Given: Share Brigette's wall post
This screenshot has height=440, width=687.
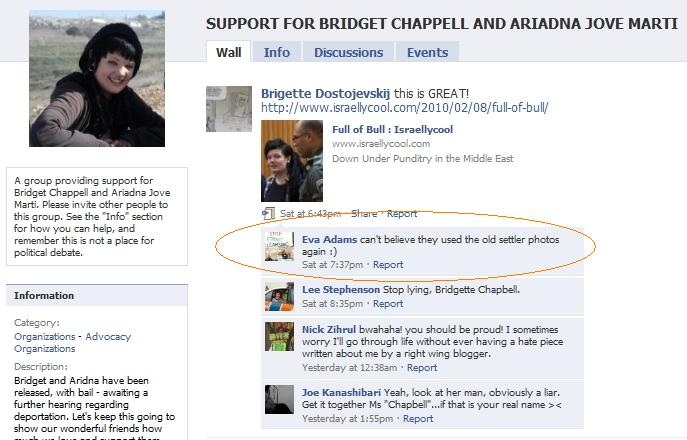Looking at the screenshot, I should tap(364, 214).
